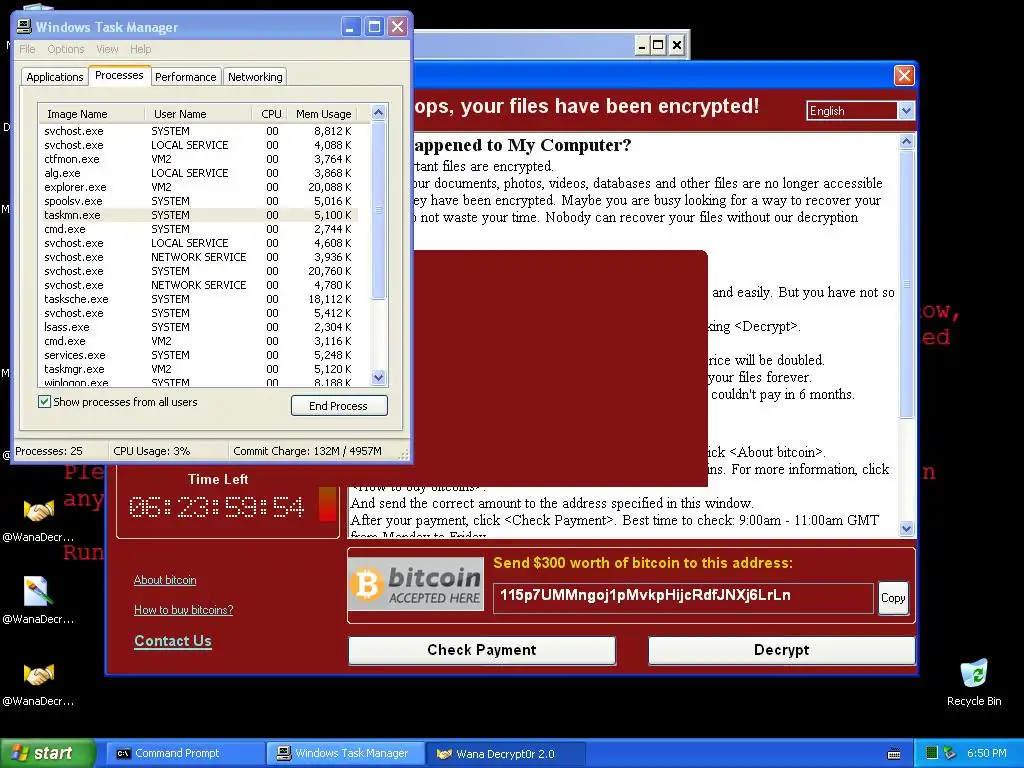Open the Contact Us link
The height and width of the screenshot is (768, 1024).
point(173,641)
